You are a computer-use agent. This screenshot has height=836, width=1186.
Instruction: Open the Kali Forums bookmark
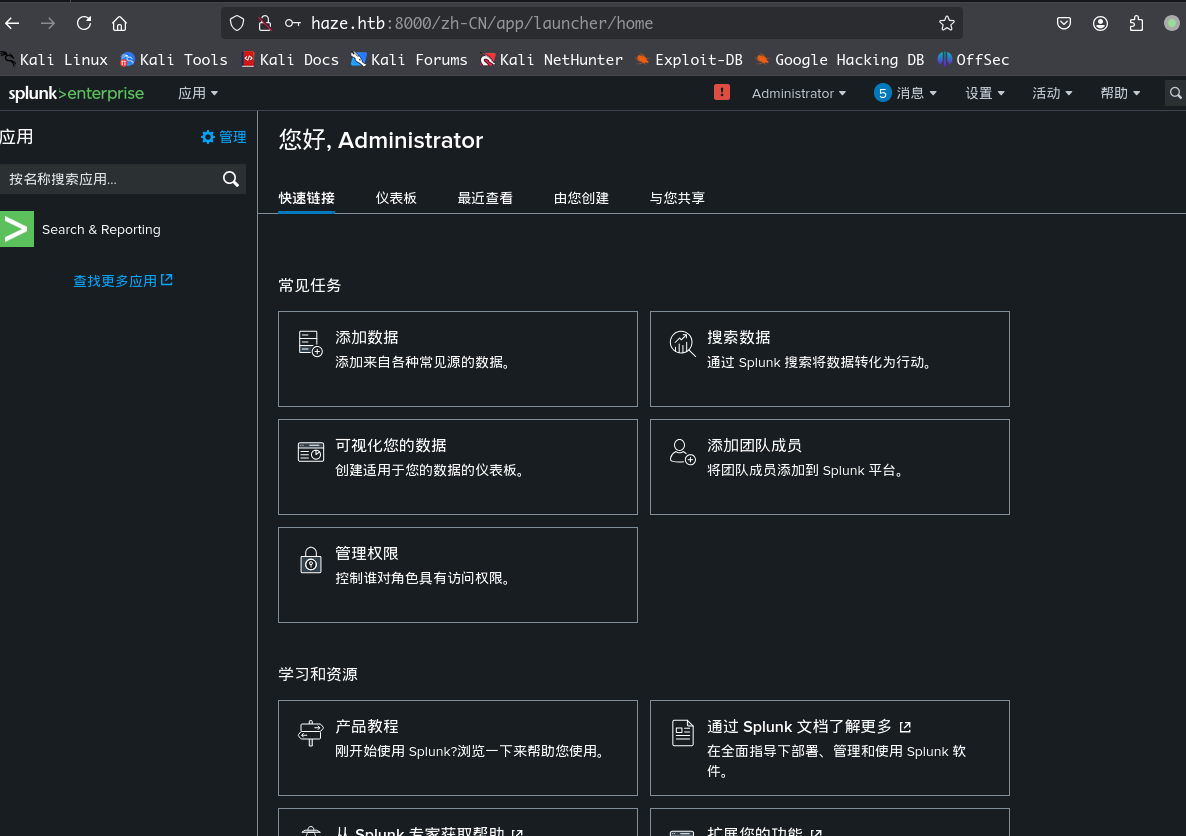(409, 60)
